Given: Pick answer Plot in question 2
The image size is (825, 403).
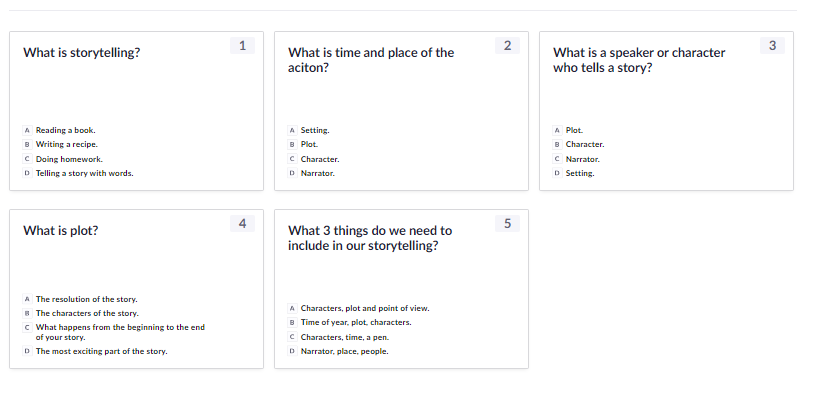Looking at the screenshot, I should click(309, 144).
